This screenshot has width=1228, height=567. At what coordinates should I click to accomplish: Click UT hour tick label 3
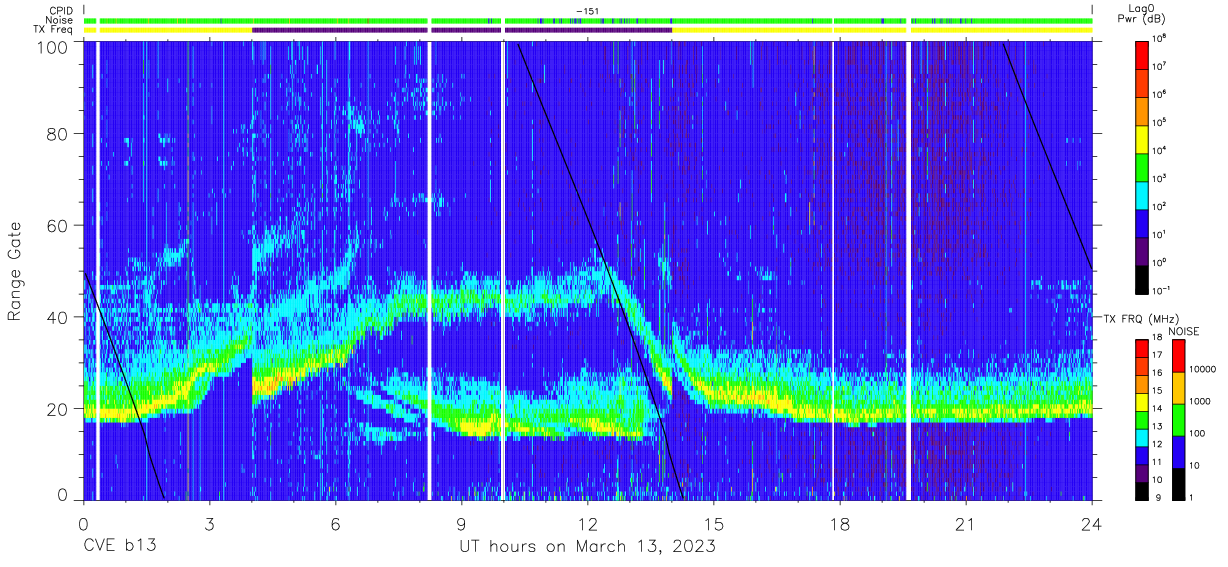(x=209, y=524)
